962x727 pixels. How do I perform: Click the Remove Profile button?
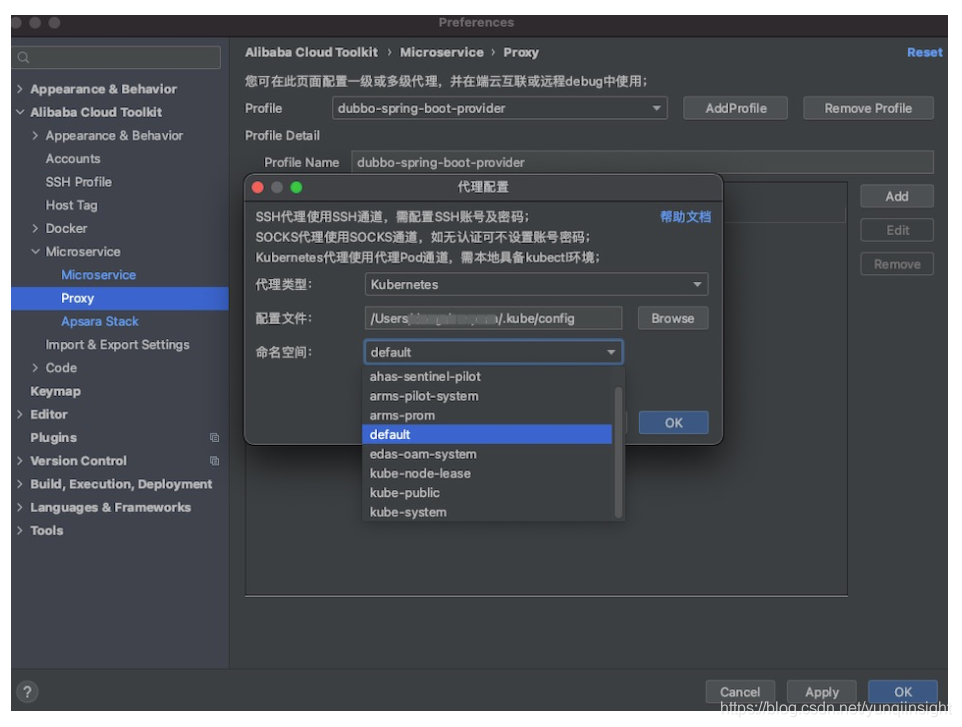point(868,109)
